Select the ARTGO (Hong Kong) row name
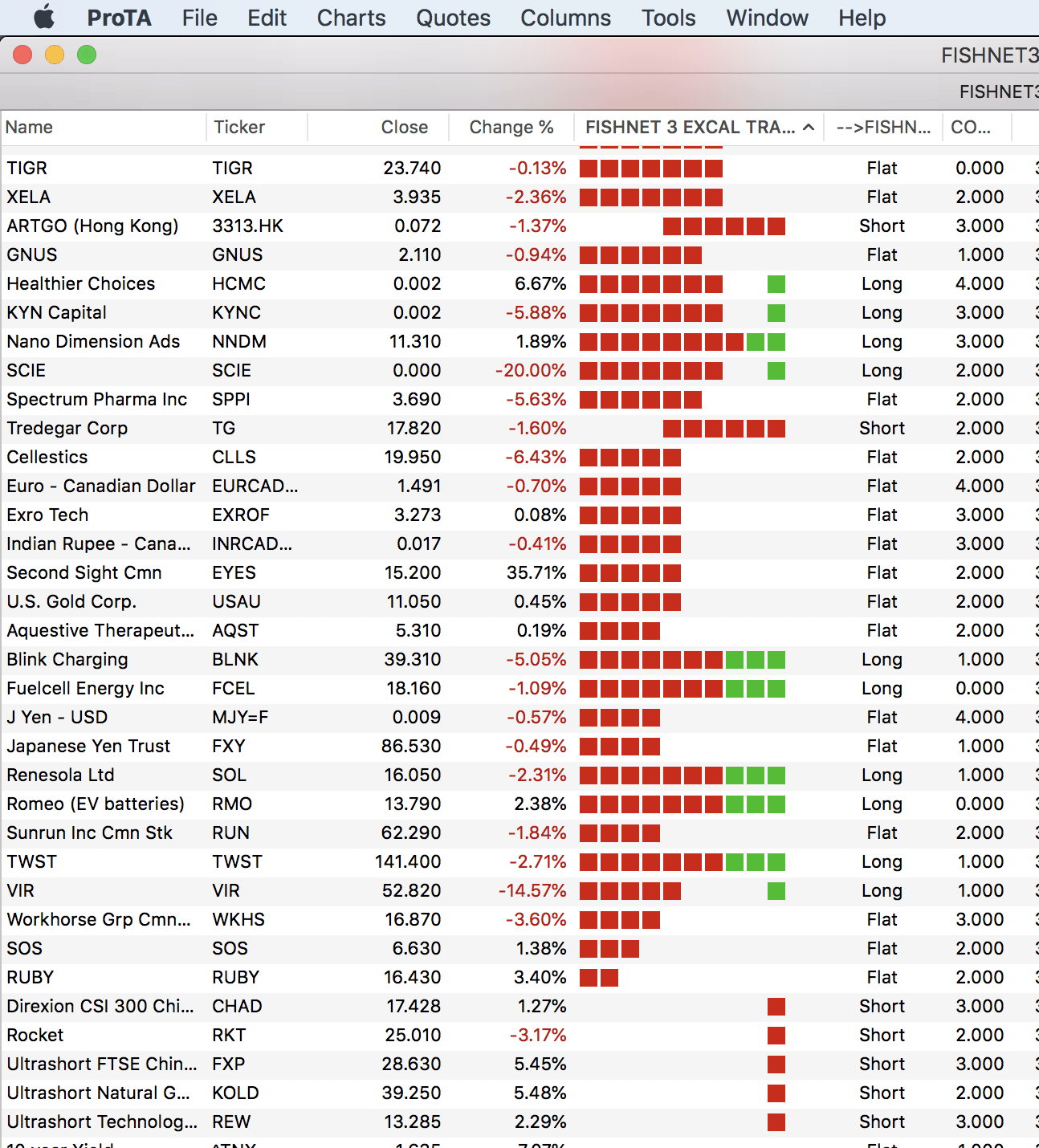This screenshot has width=1039, height=1148. pos(92,226)
